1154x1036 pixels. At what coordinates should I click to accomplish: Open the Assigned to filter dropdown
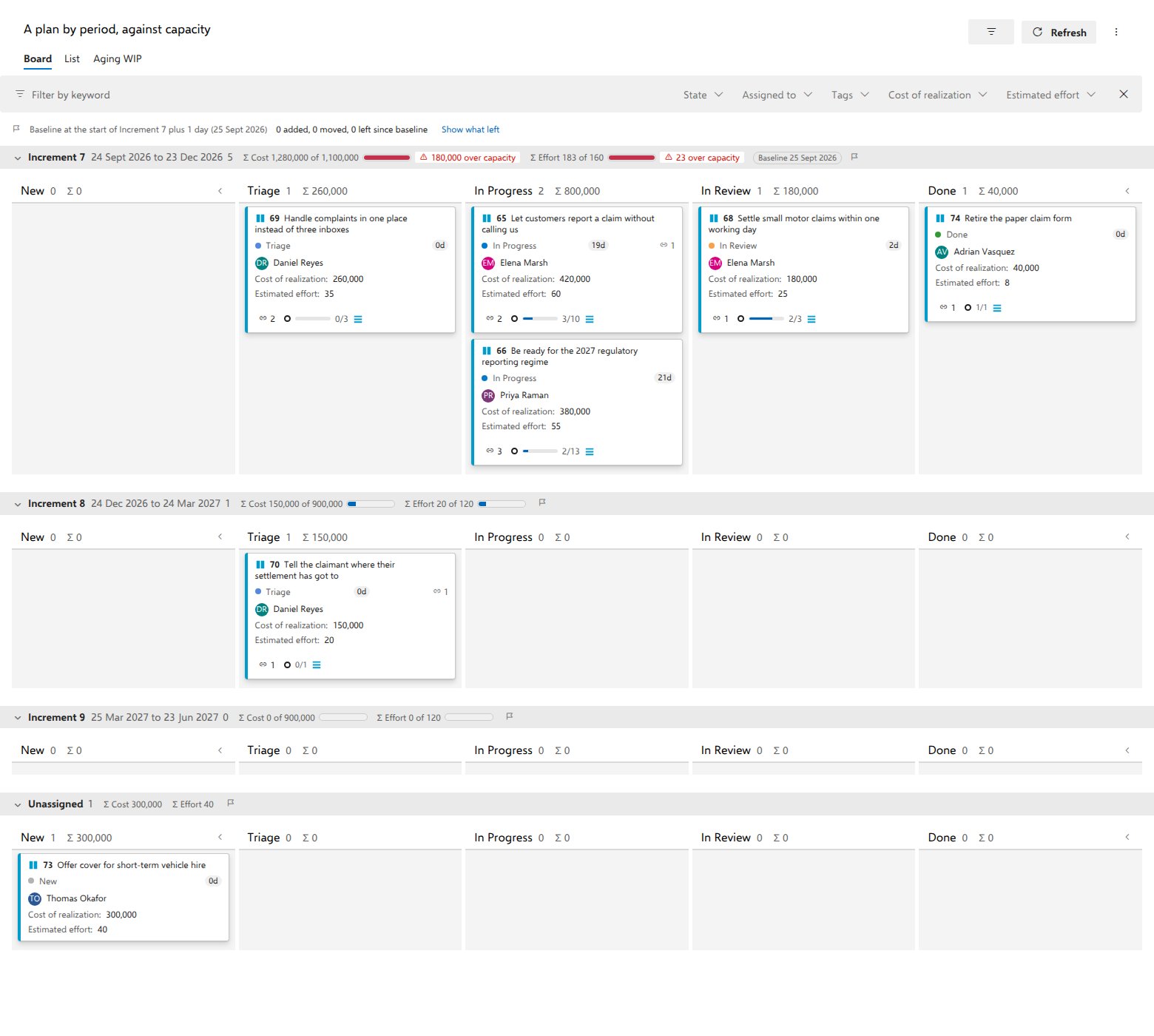[x=777, y=95]
